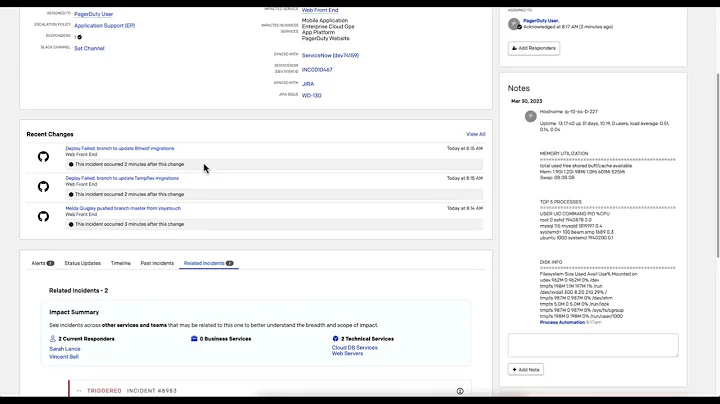The image size is (720, 404).
Task: Open responder Sarah Lance link
Action: point(65,349)
